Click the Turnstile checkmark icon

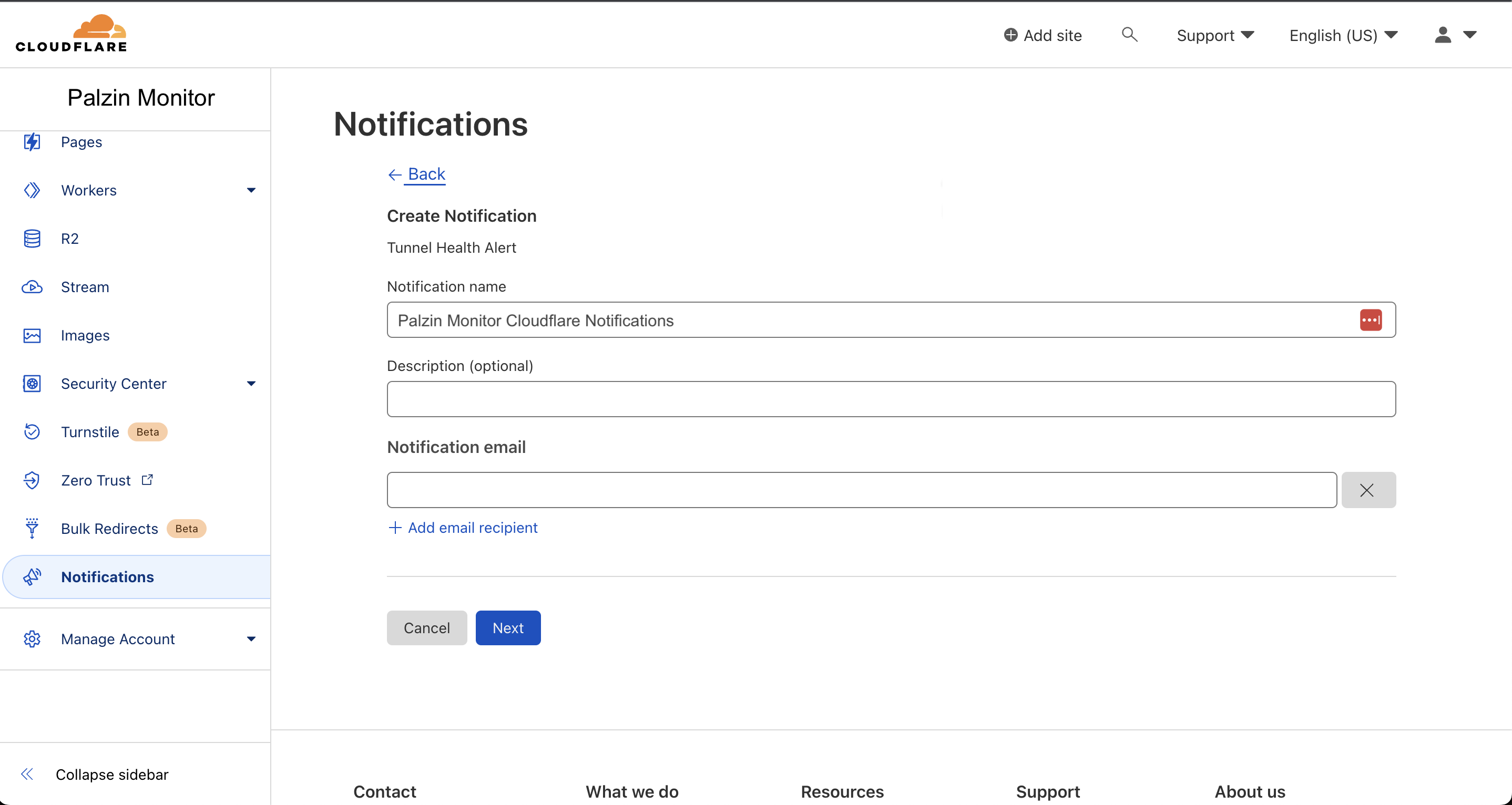(32, 432)
